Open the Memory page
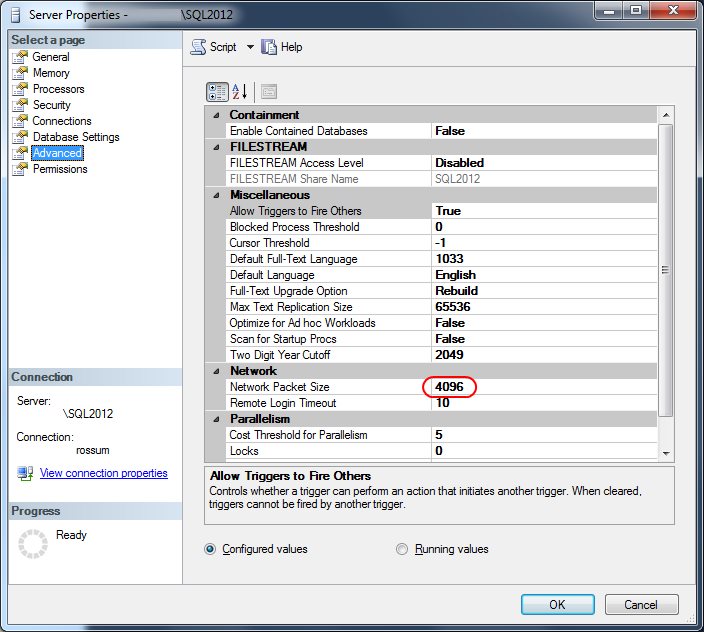704x632 pixels. tap(51, 73)
